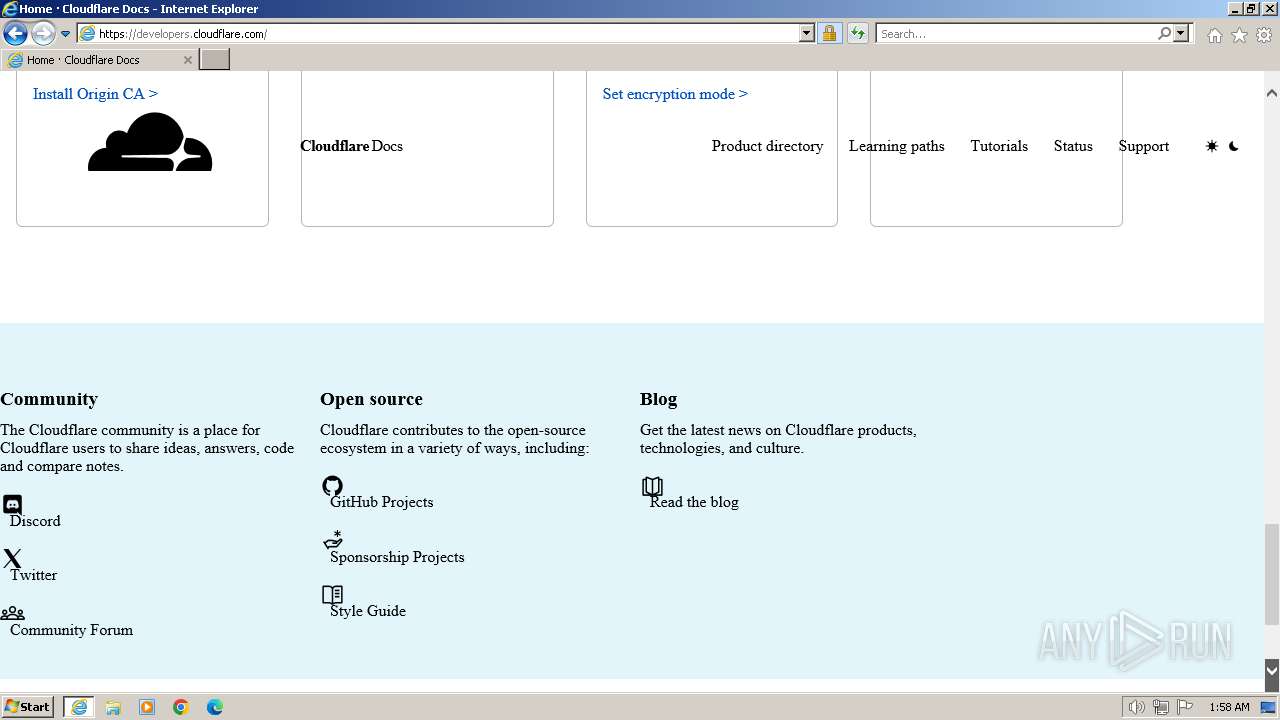Open the Twitter link
The image size is (1280, 720).
(33, 575)
